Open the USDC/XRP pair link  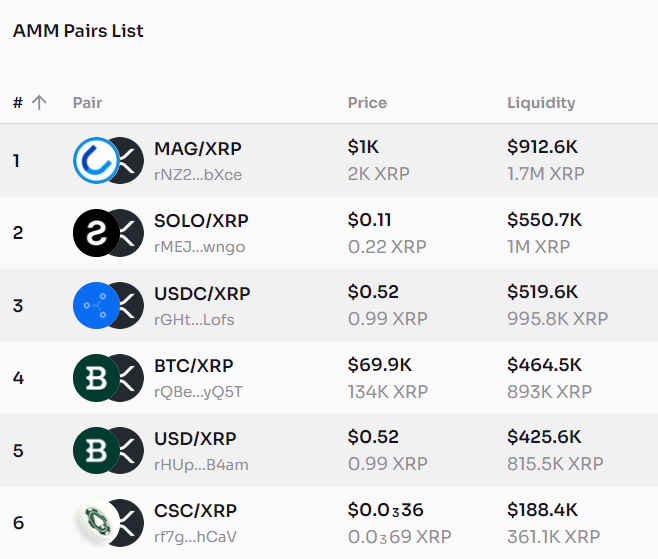[x=202, y=293]
